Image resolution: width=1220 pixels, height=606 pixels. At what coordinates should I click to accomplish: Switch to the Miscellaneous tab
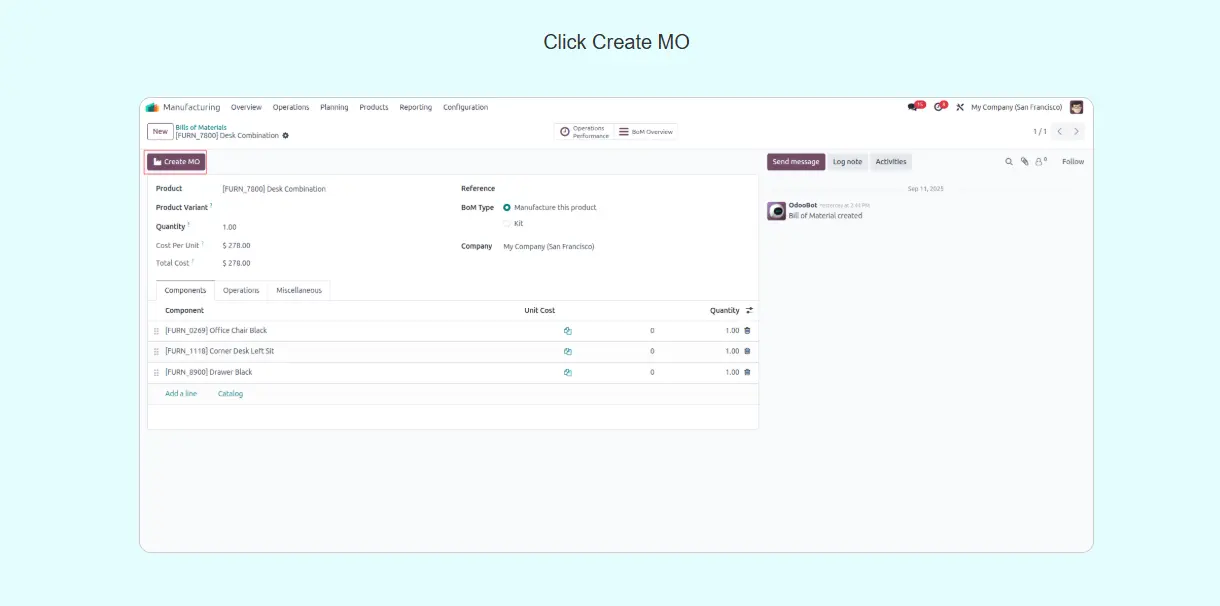299,290
